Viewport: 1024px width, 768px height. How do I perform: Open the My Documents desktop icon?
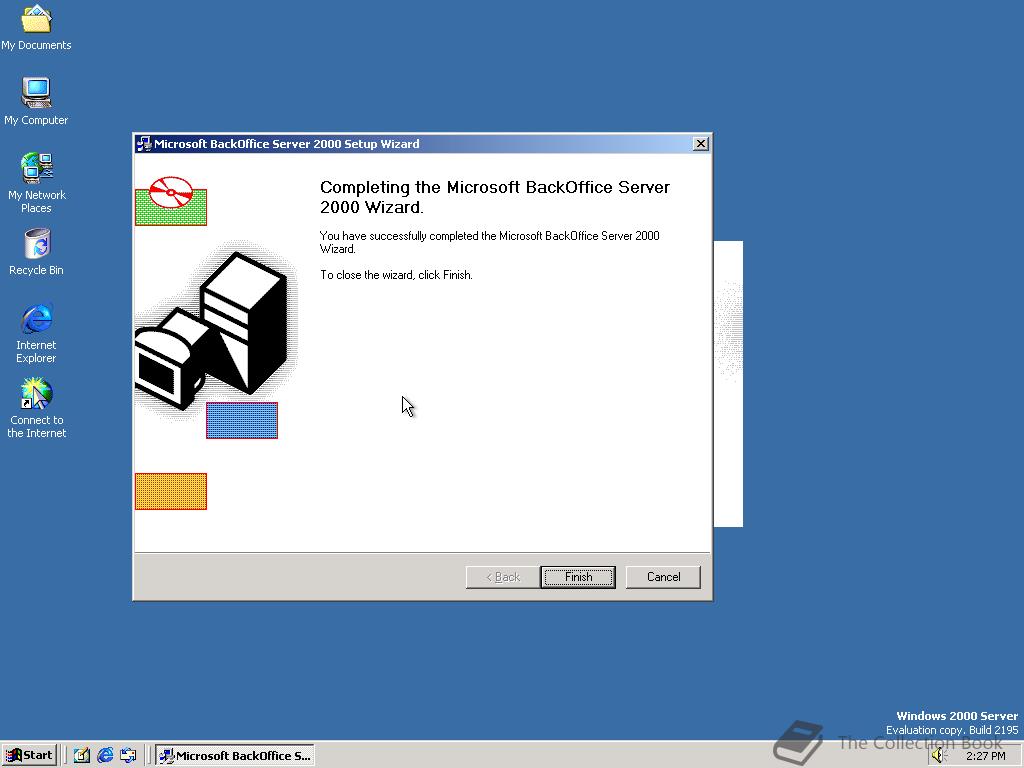coord(36,27)
